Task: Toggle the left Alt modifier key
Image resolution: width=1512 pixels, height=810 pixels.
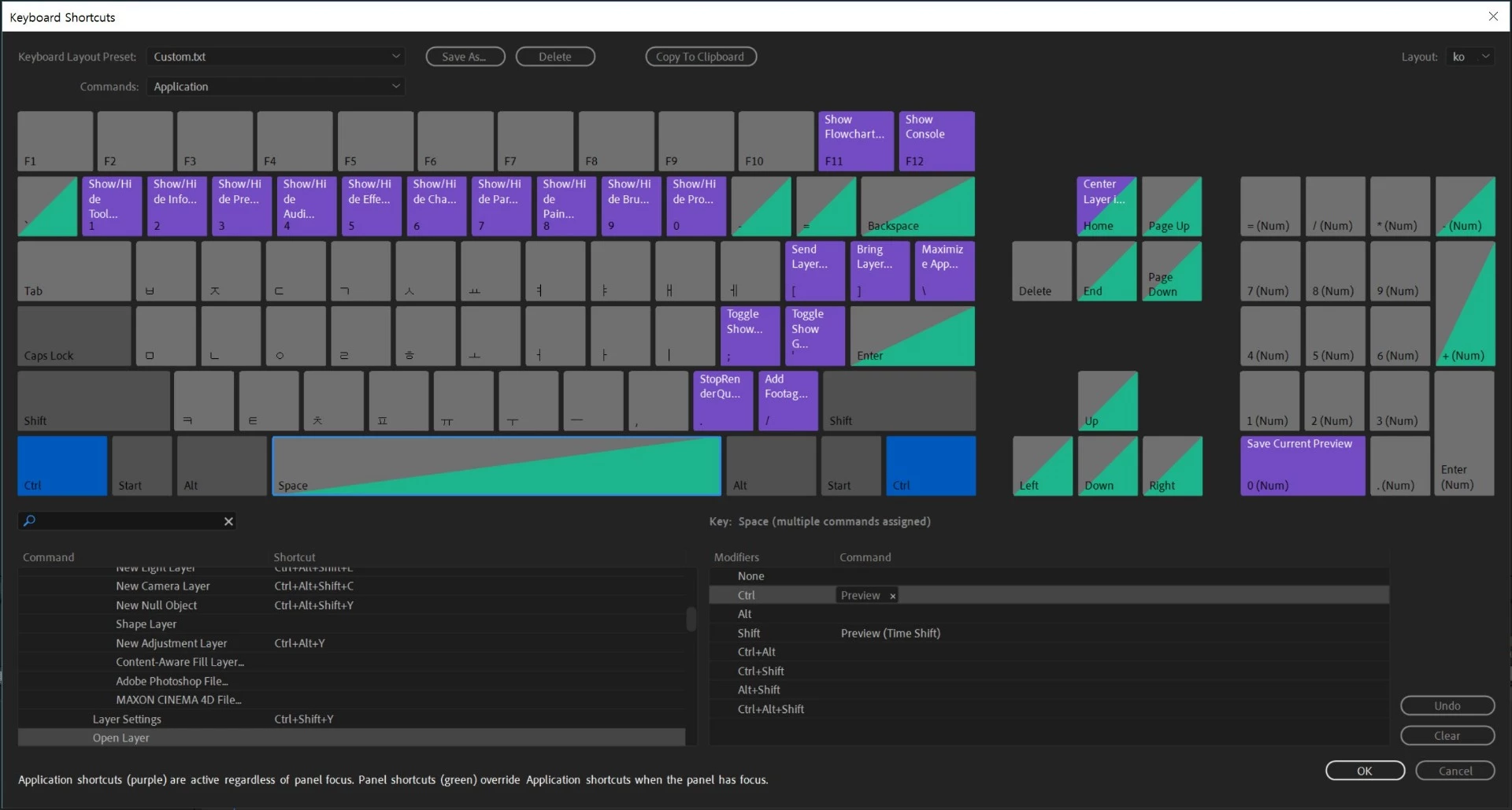Action: [221, 466]
